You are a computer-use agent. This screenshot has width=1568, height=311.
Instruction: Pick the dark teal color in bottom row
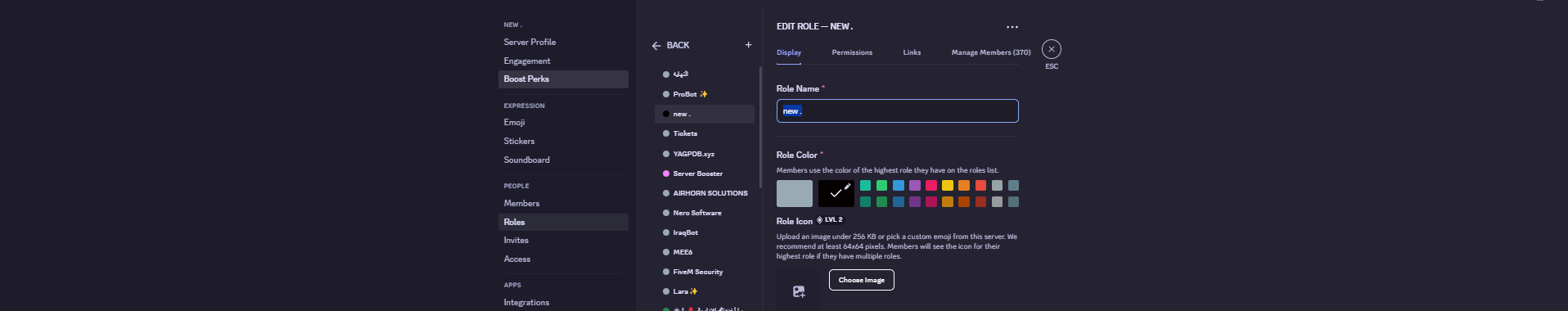coord(865,201)
